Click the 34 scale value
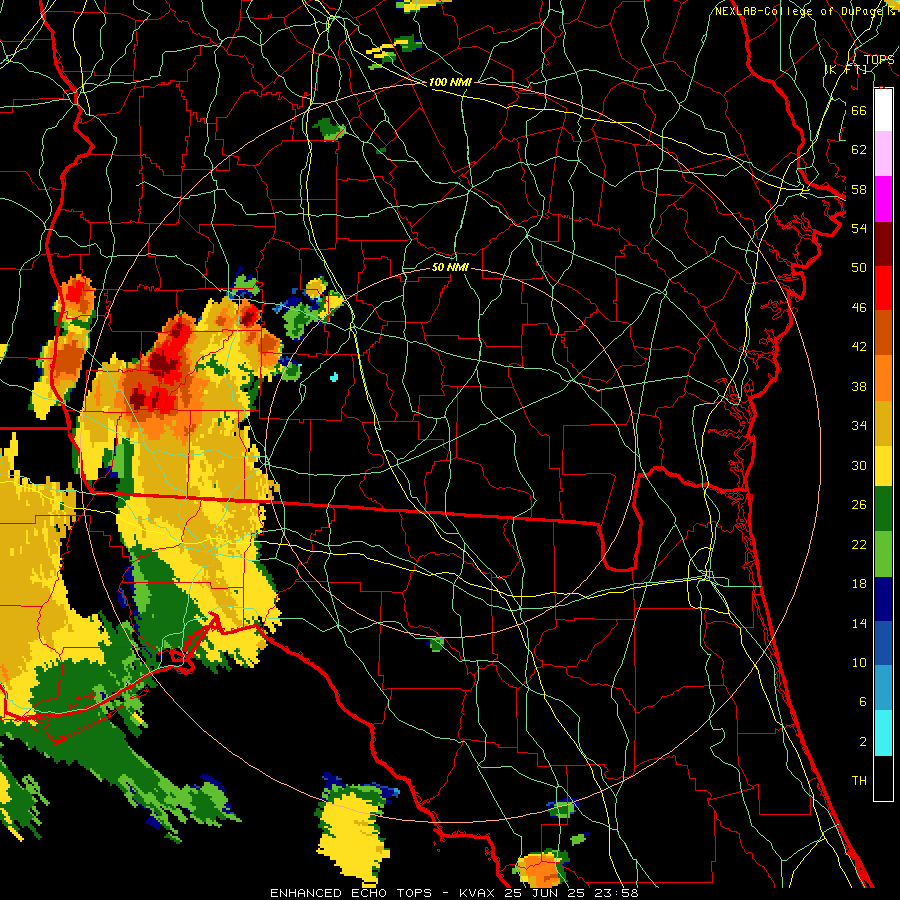This screenshot has width=900, height=900. [859, 425]
